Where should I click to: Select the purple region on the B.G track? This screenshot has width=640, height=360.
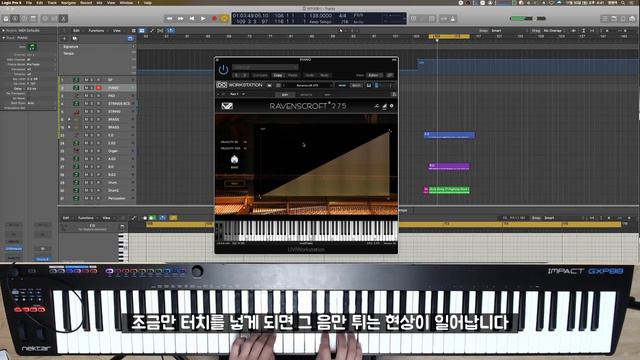click(x=449, y=166)
